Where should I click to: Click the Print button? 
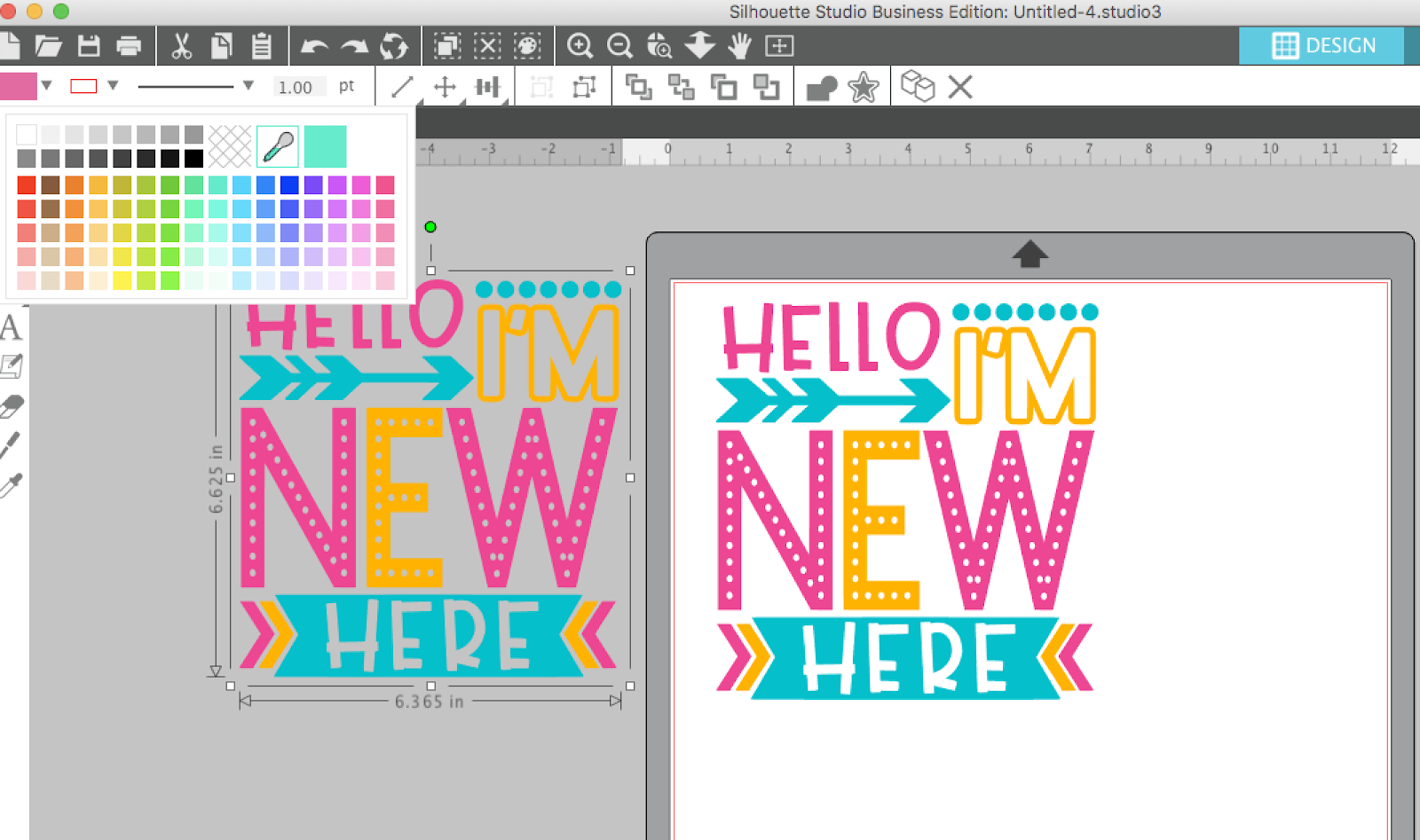tap(130, 46)
